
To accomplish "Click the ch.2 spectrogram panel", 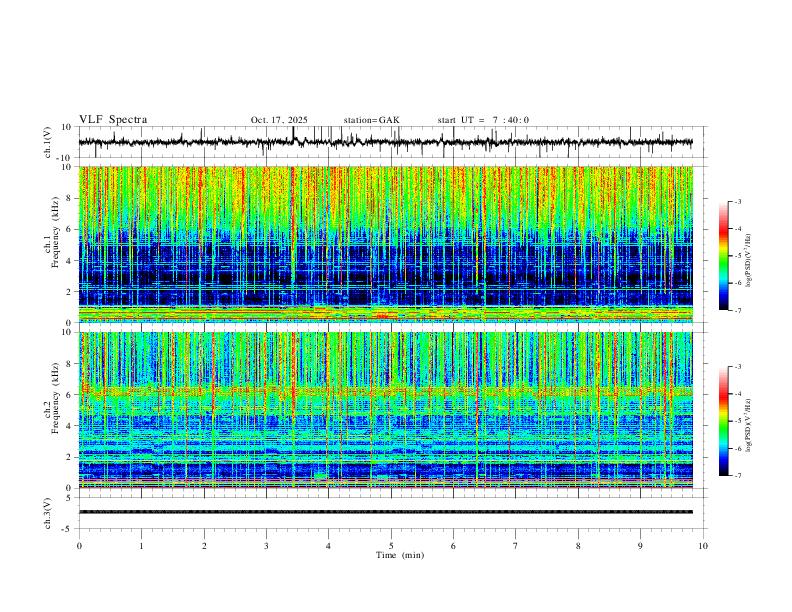I will [x=385, y=410].
